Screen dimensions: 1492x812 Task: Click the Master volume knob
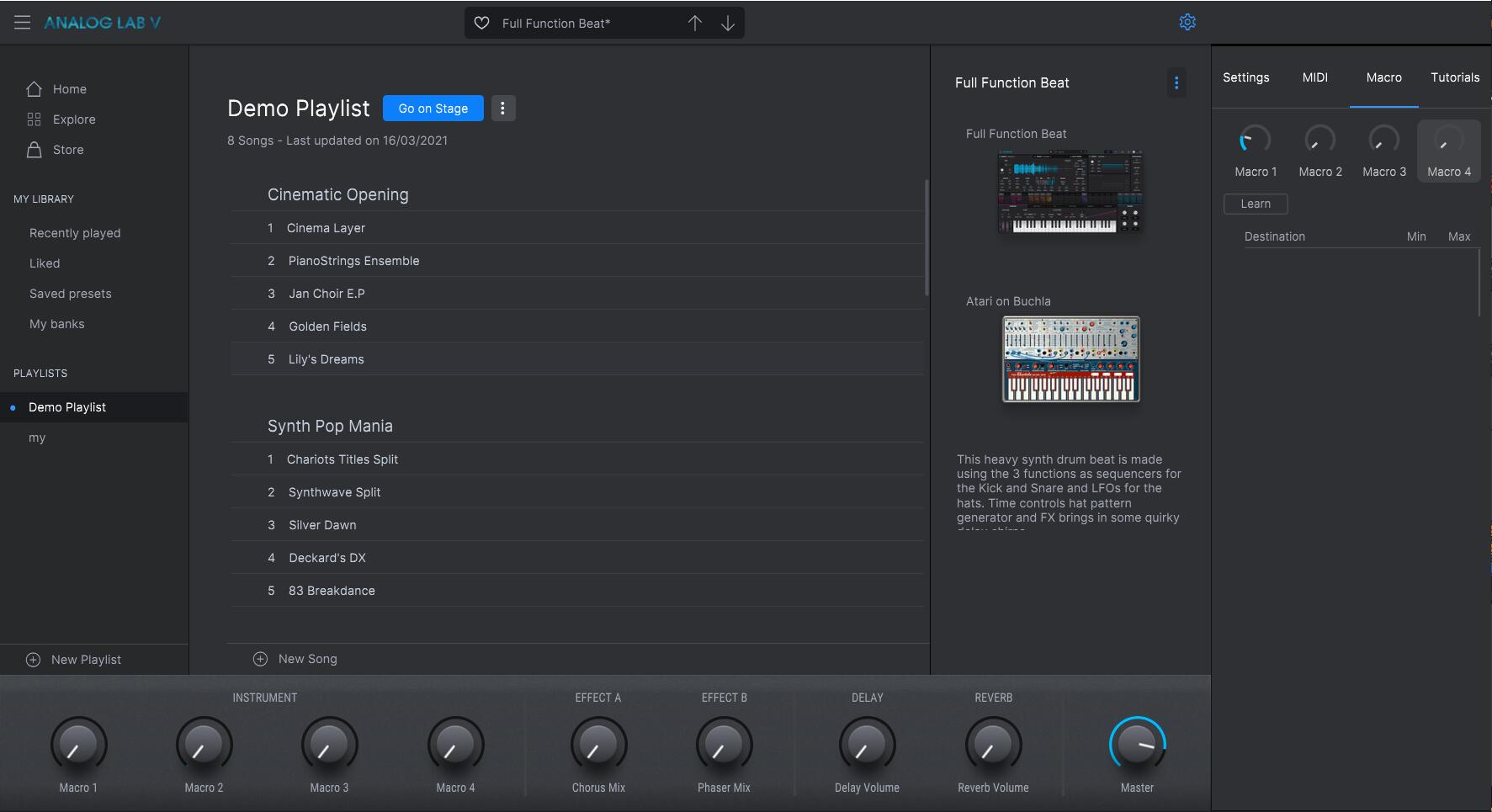(x=1138, y=745)
